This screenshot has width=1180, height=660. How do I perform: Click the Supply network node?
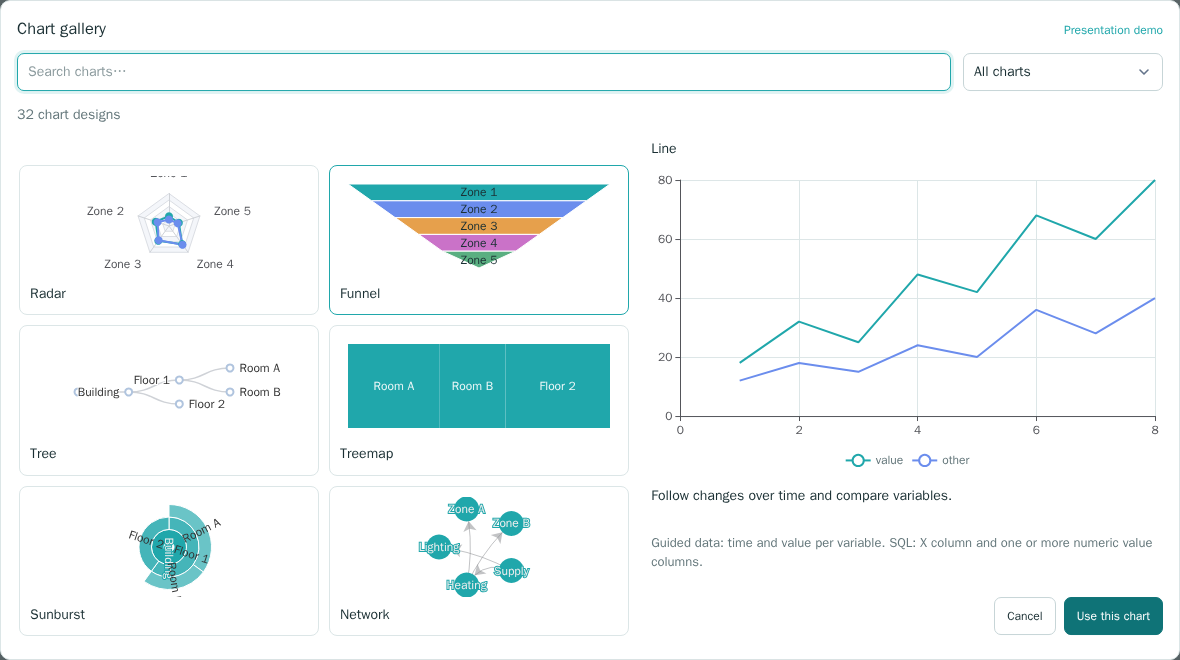click(511, 570)
